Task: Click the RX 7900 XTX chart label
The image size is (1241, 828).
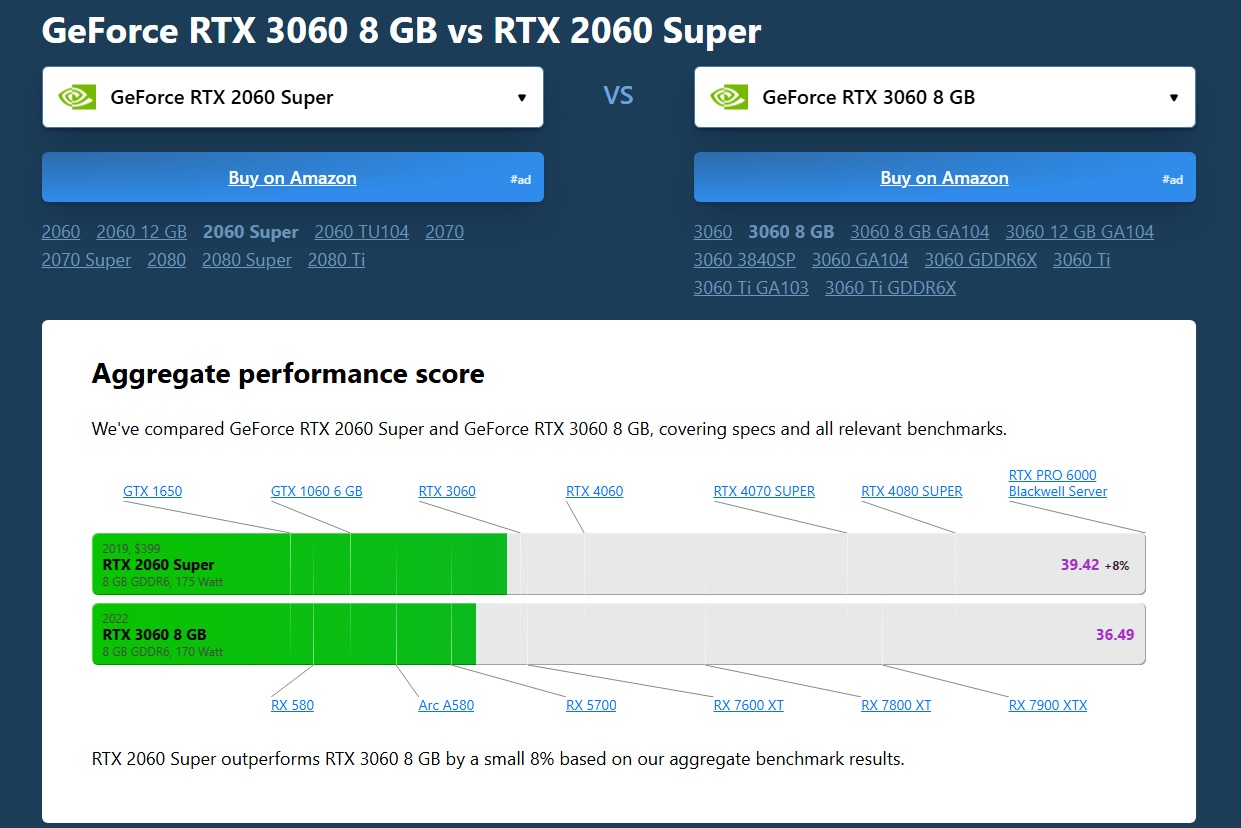Action: (1047, 705)
